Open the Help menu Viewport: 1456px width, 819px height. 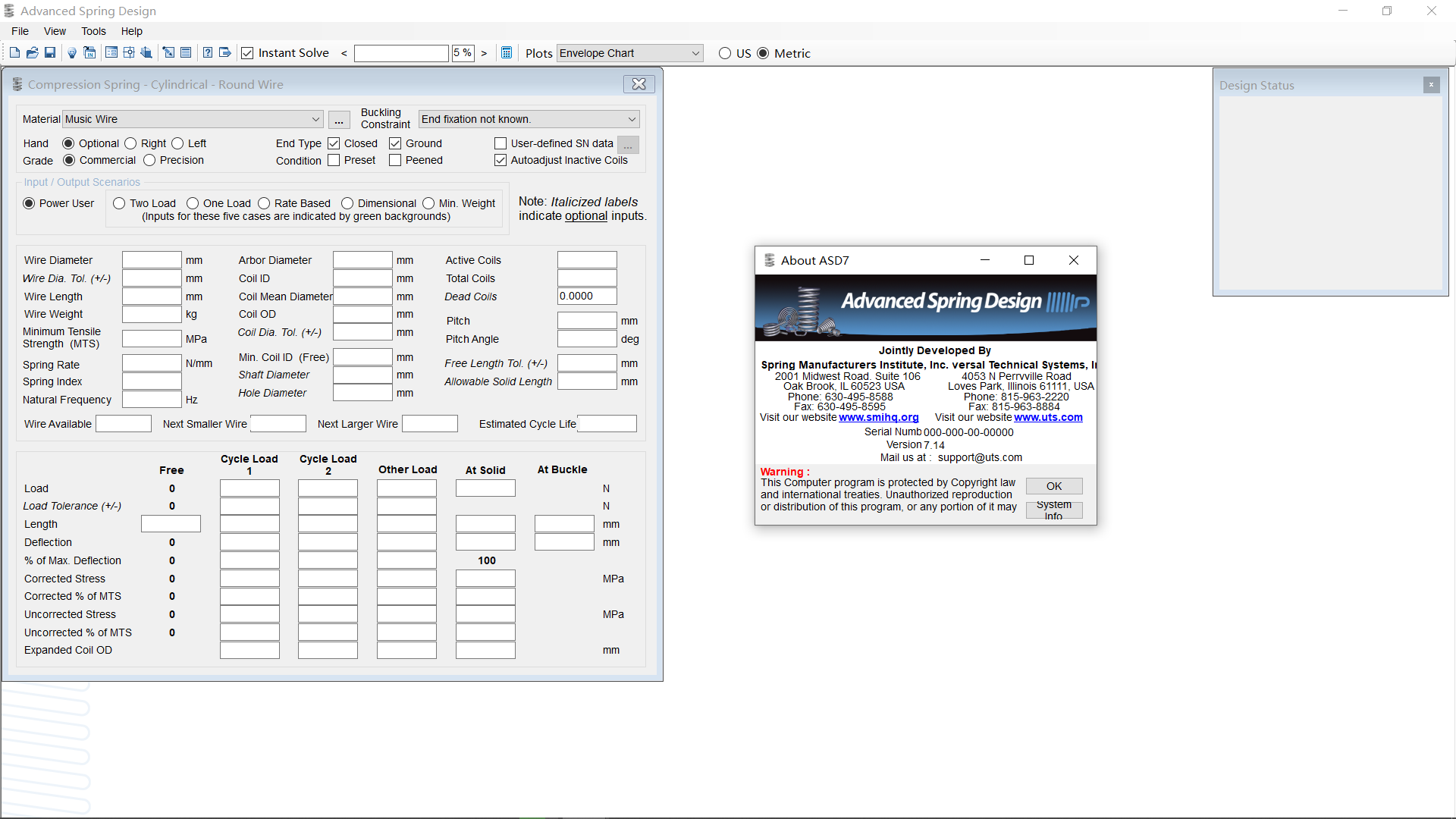(x=131, y=31)
